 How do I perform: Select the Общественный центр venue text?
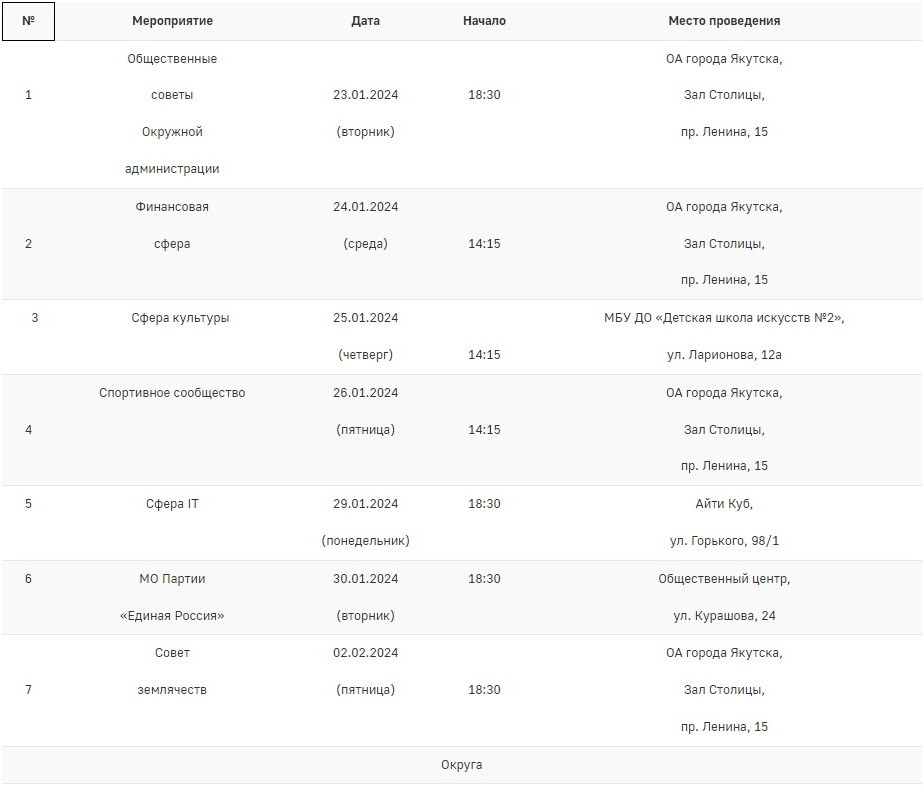pos(724,579)
